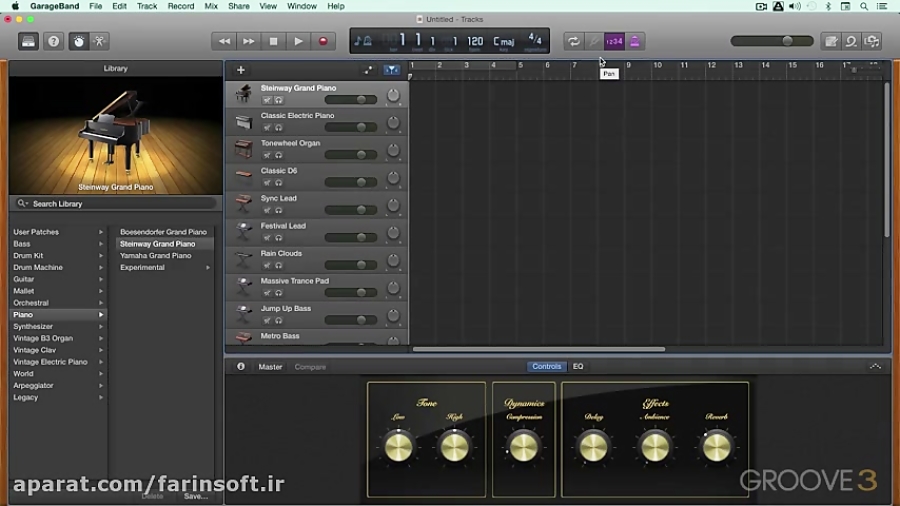Open the Media Browser button
900x506 pixels.
tap(872, 41)
